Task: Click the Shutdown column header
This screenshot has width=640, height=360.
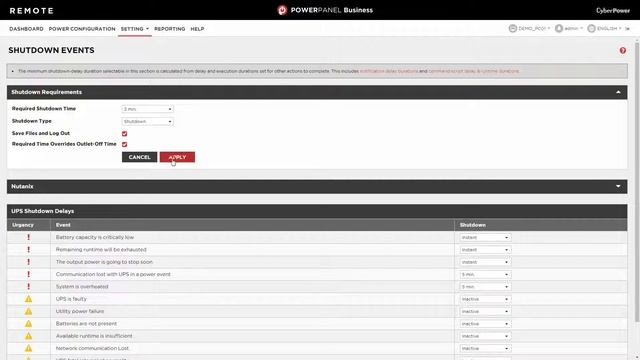Action: tap(473, 225)
